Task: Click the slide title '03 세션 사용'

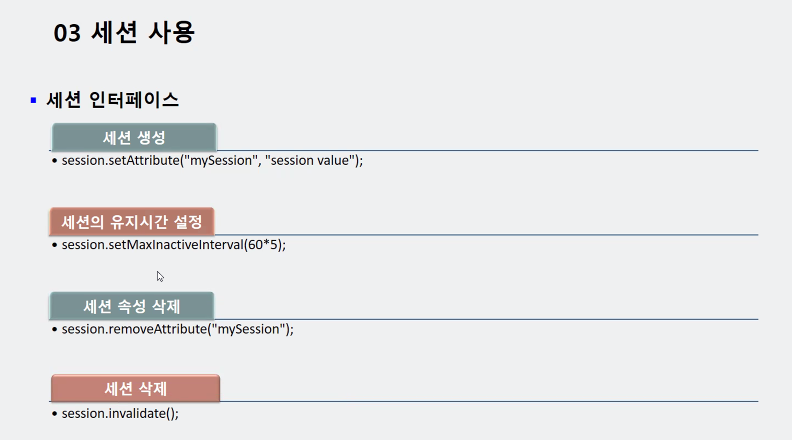Action: click(x=124, y=33)
